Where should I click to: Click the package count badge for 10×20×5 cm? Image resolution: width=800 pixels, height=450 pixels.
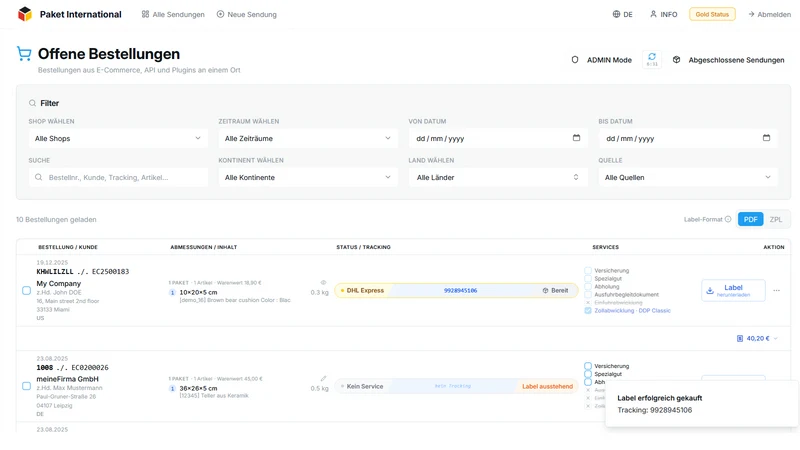click(x=172, y=292)
